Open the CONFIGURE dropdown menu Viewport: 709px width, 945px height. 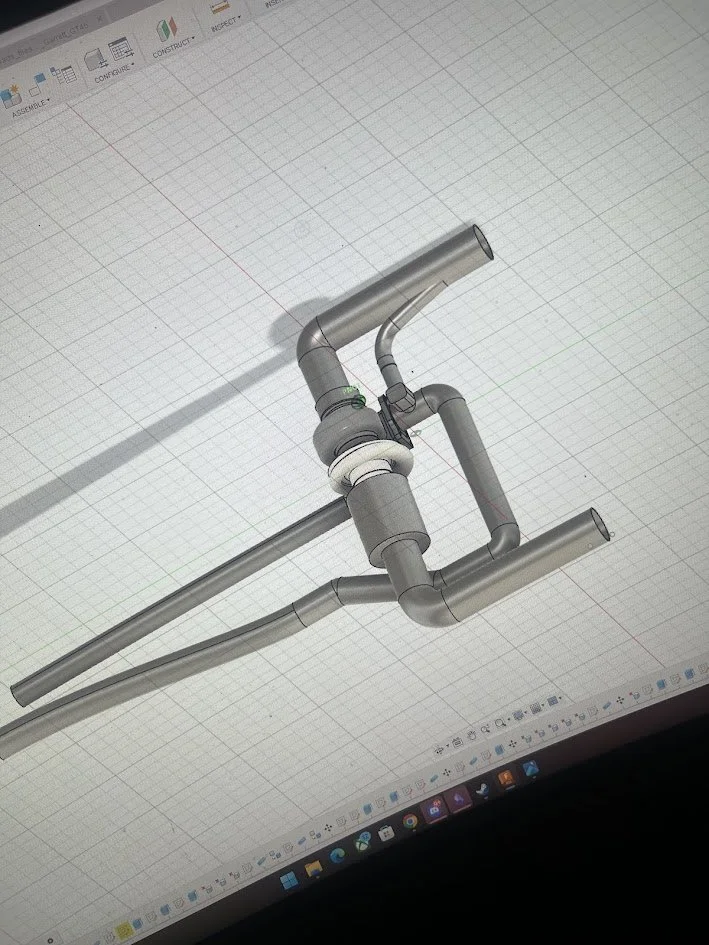click(114, 73)
